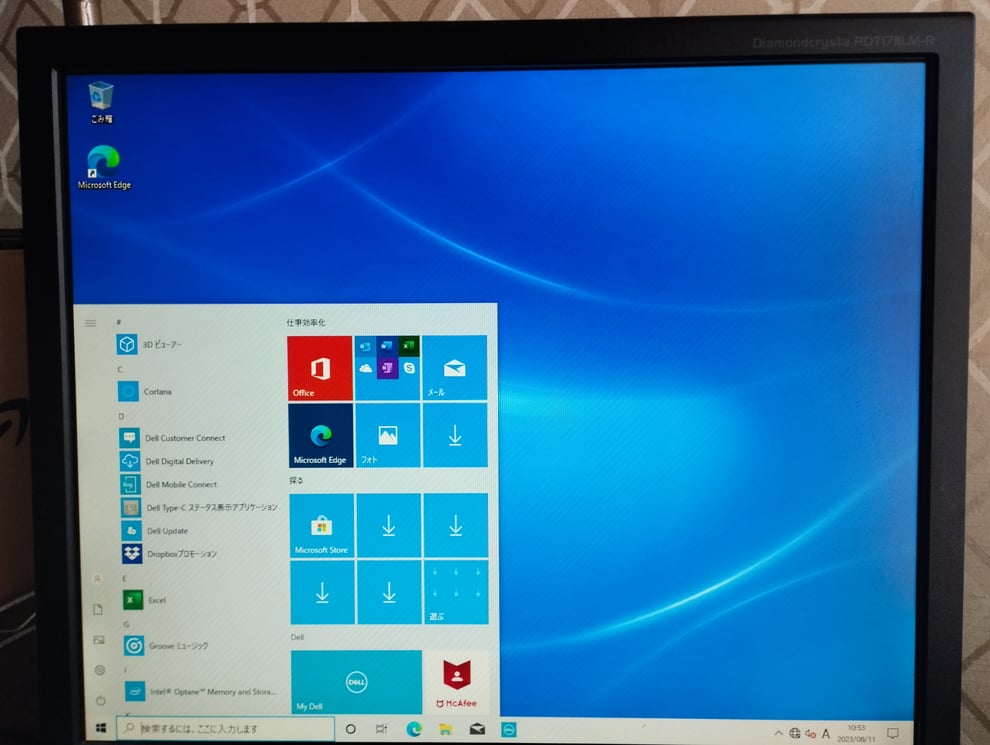Click the D letter header in app list

(x=121, y=416)
